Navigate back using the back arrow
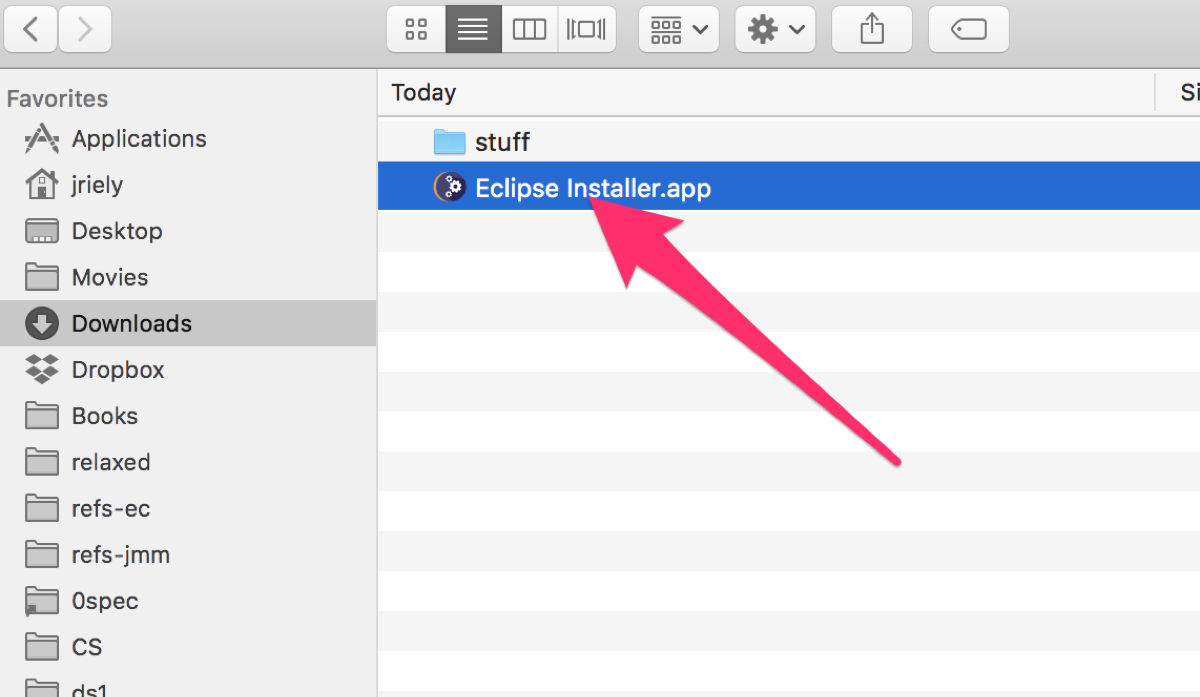Viewport: 1200px width, 697px height. (x=31, y=29)
